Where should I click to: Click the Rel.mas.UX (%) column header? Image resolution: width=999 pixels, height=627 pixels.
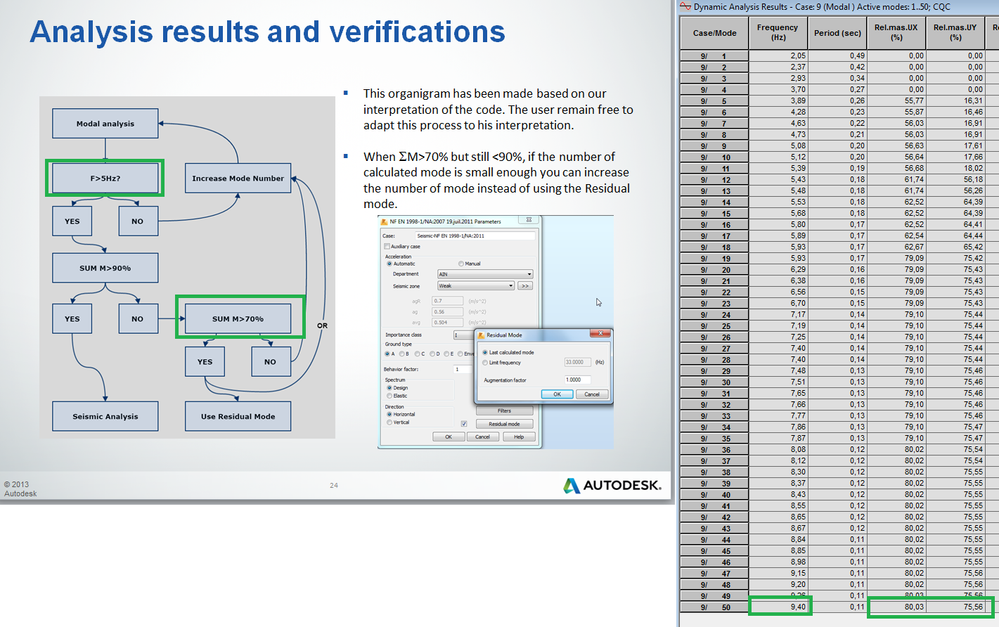(x=896, y=33)
